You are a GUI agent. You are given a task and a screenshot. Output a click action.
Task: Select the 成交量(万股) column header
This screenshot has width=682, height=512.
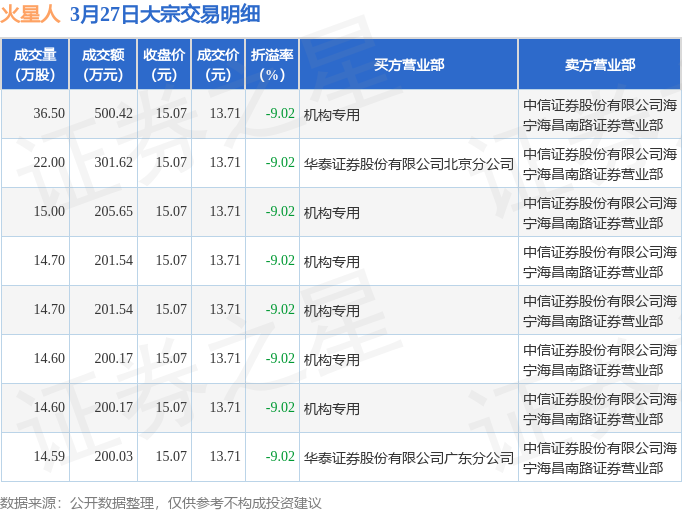pos(35,65)
